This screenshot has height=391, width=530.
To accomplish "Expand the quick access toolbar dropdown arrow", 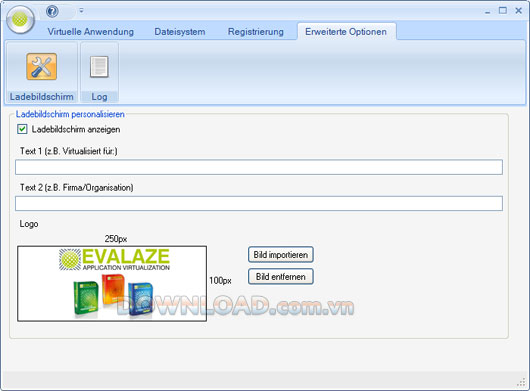I will [81, 11].
